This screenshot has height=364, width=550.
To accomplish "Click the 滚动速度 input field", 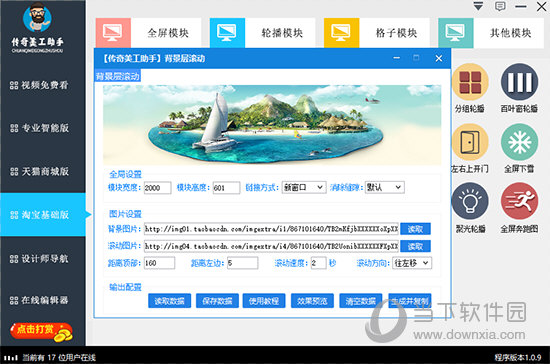I will click(318, 263).
